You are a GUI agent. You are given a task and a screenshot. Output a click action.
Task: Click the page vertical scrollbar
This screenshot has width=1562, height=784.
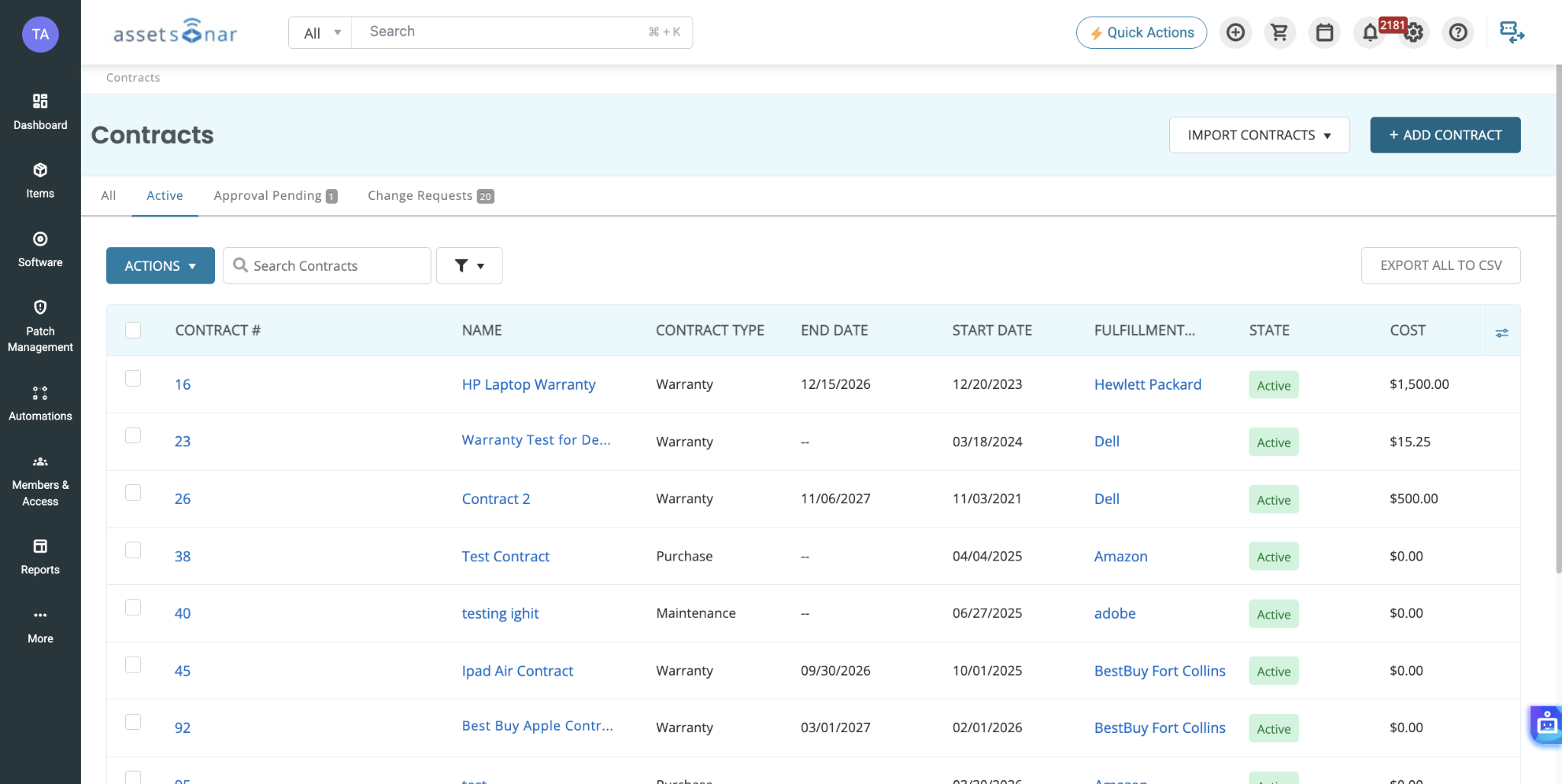tap(1558, 319)
